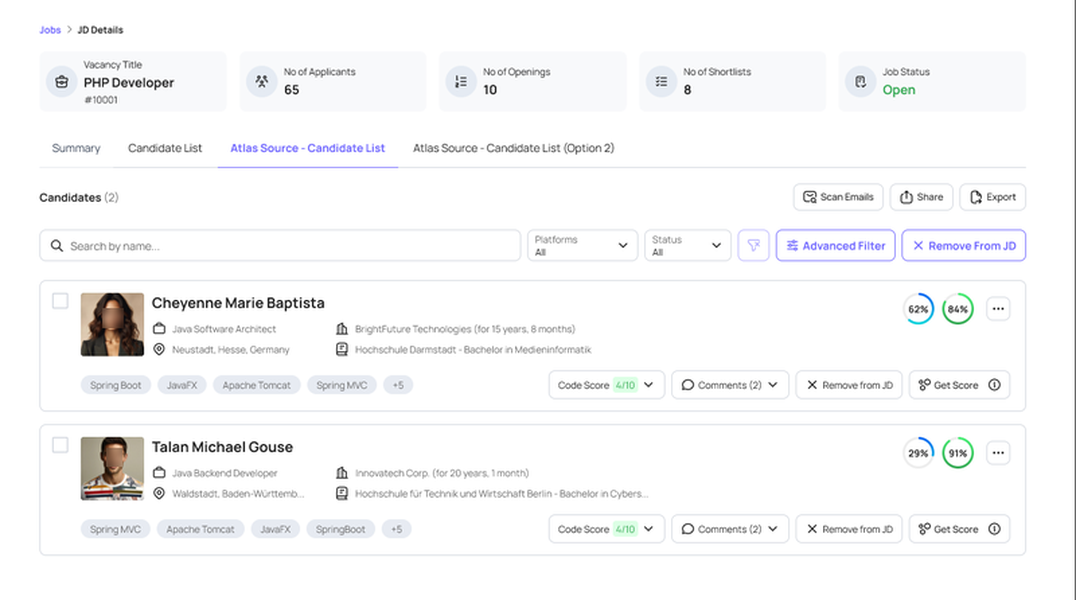Click location pin beside Neustadt, Hesse, Germany
1076x600 pixels.
[159, 349]
